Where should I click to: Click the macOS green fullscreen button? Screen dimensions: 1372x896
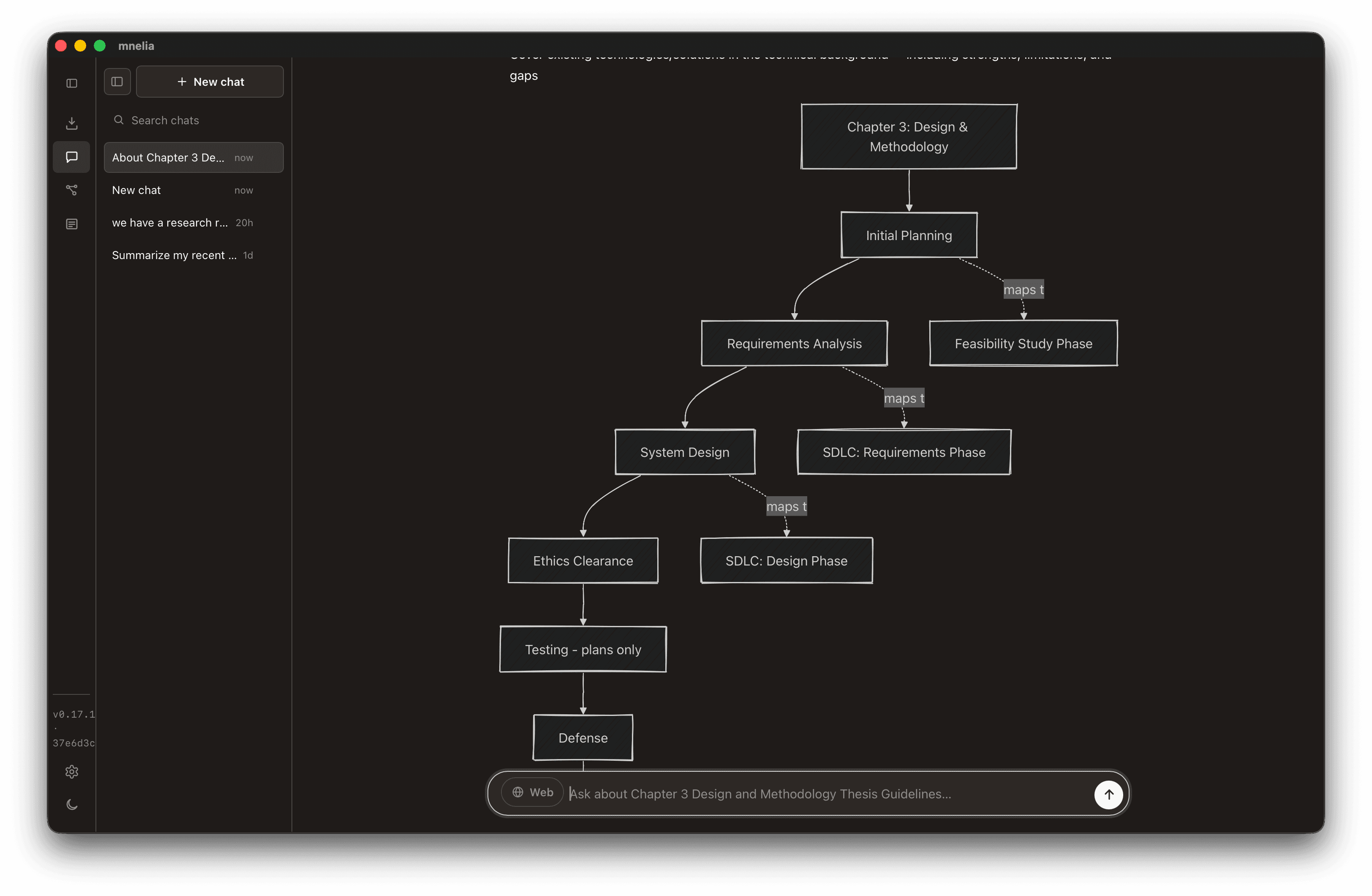tap(100, 46)
